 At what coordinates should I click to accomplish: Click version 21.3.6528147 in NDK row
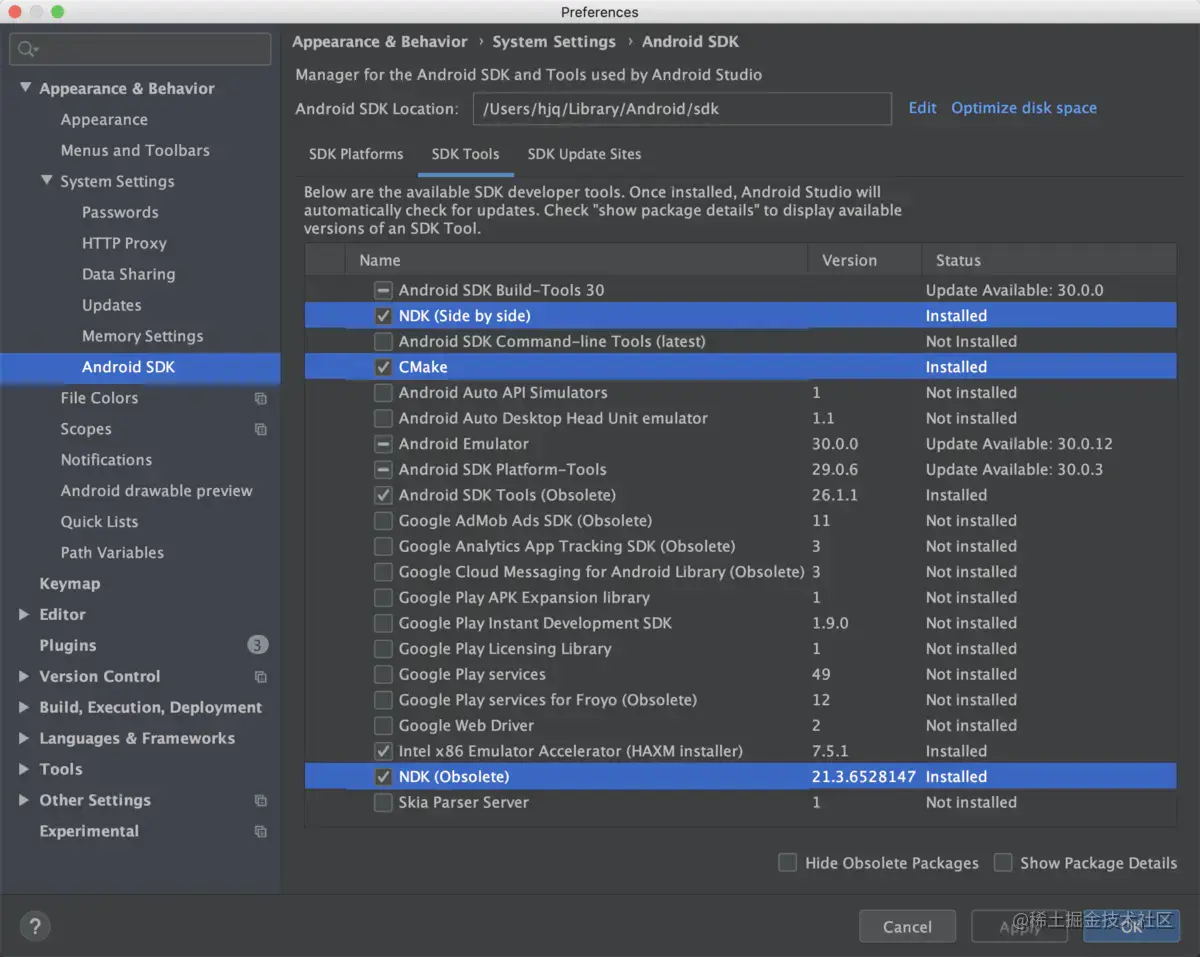click(863, 777)
